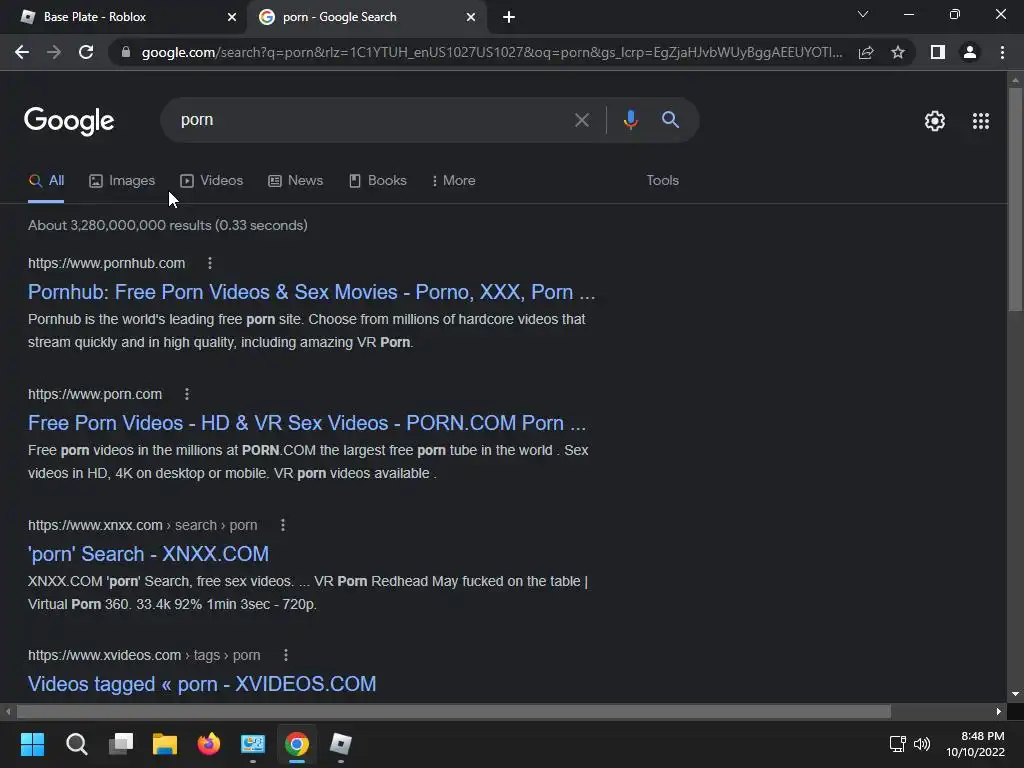Open three-dot menu beside porn.com URL

187,394
